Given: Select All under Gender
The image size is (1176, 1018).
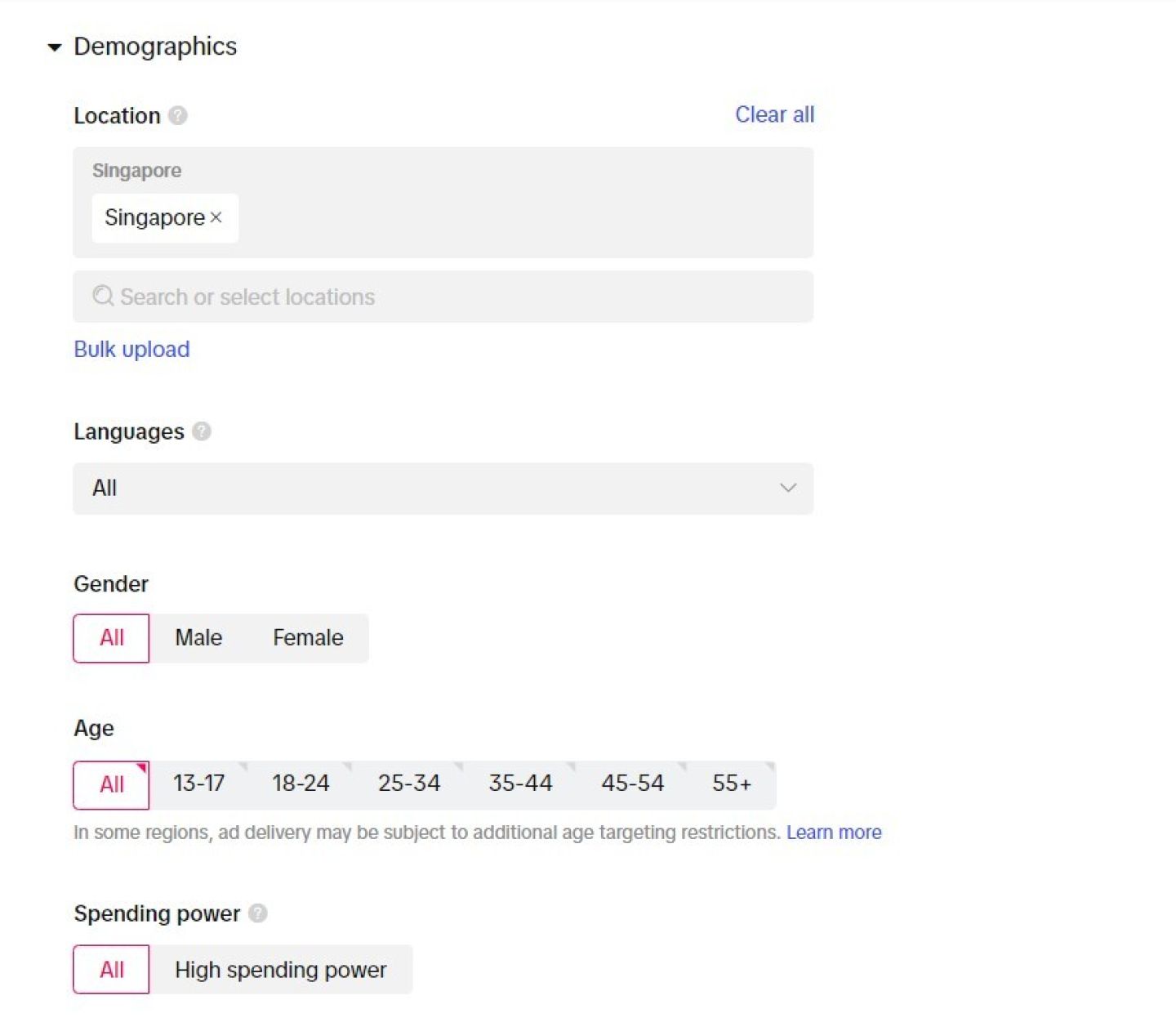Looking at the screenshot, I should [112, 638].
